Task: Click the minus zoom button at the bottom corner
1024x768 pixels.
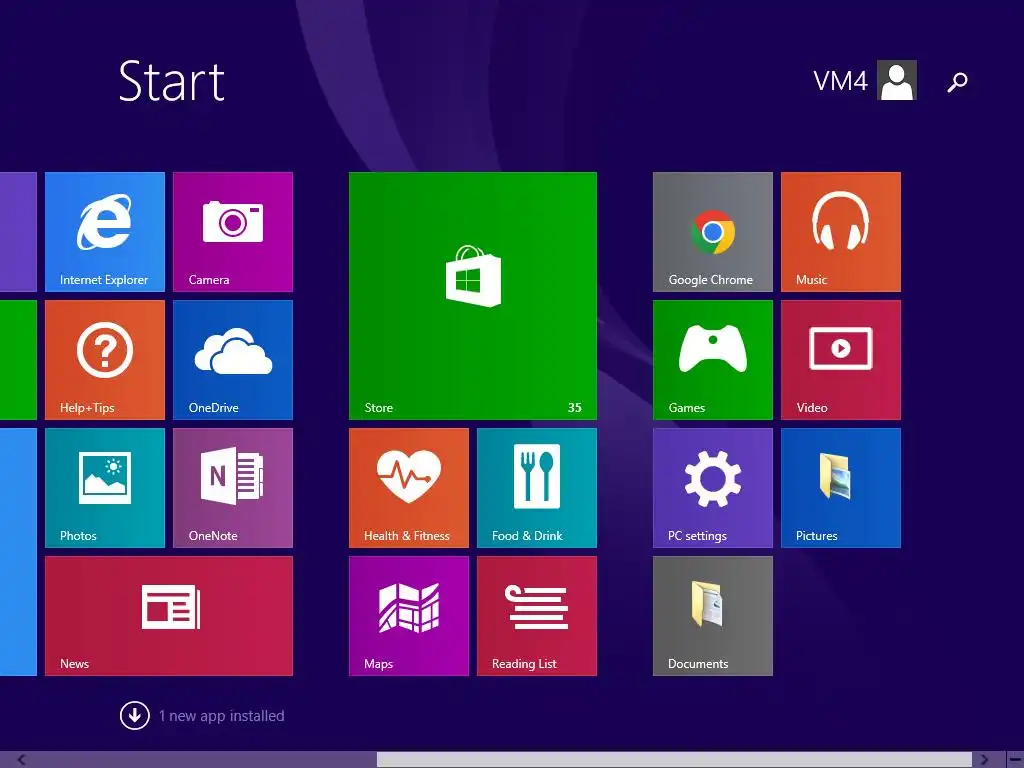Action: [1014, 760]
